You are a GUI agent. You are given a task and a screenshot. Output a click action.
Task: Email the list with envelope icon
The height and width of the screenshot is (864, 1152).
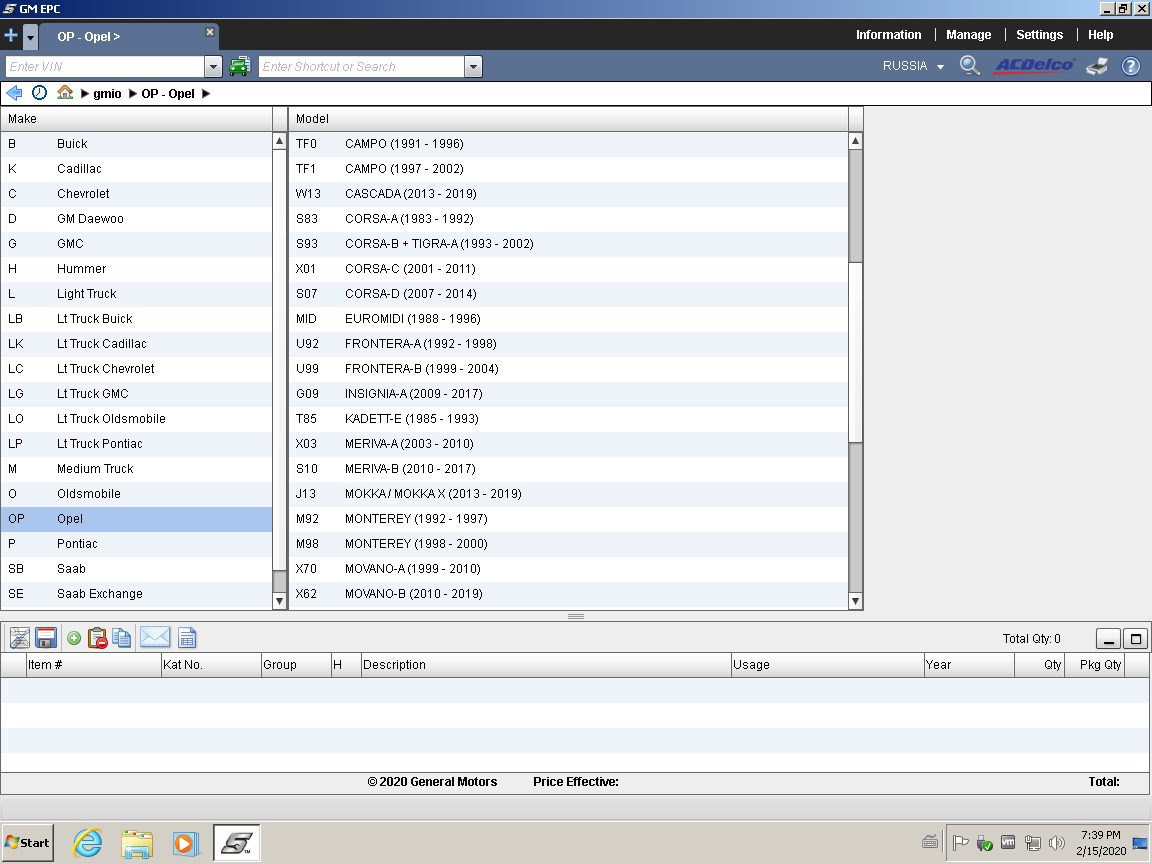coord(154,637)
